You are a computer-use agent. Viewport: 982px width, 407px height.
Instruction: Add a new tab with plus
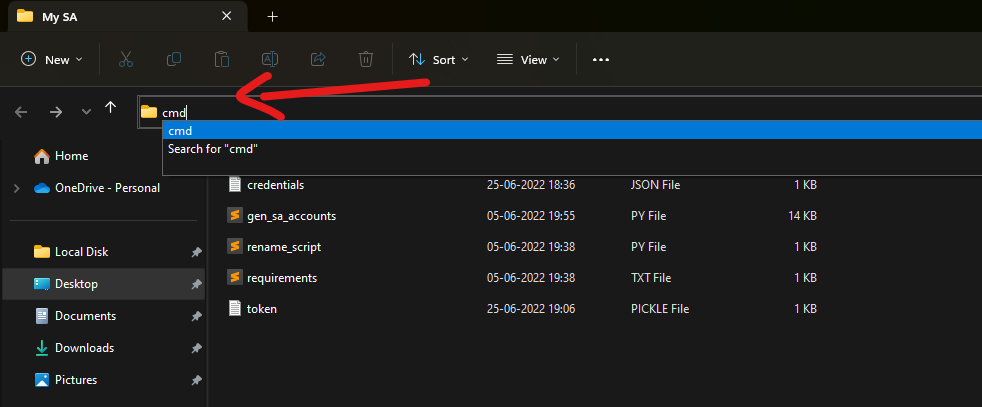pyautogui.click(x=272, y=17)
